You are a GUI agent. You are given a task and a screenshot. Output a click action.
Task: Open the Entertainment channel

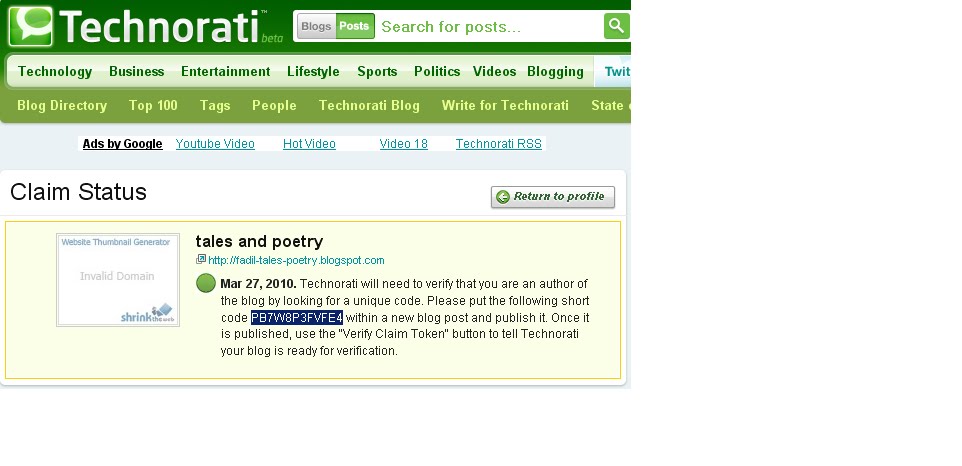226,72
